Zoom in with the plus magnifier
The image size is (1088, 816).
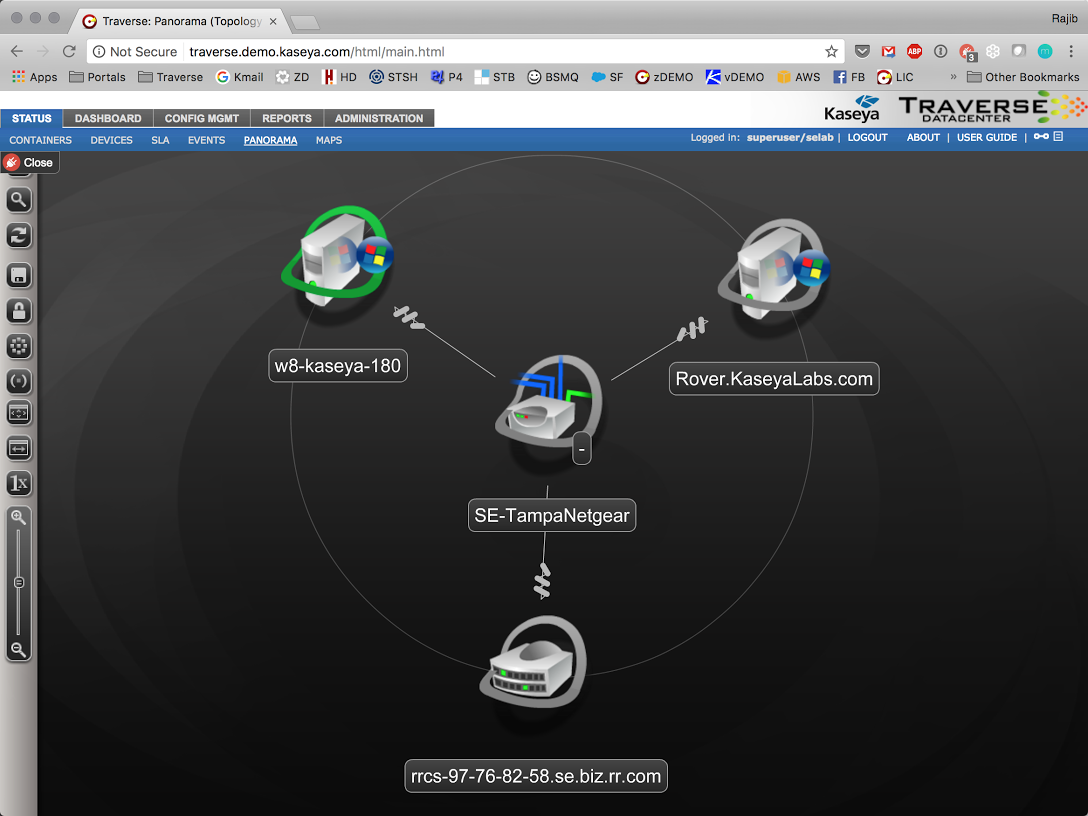pyautogui.click(x=19, y=517)
